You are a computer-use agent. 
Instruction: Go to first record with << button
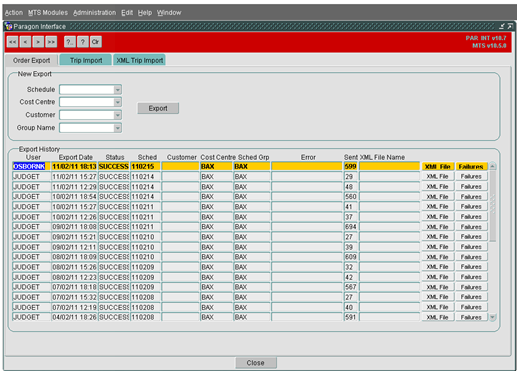tap(12, 42)
